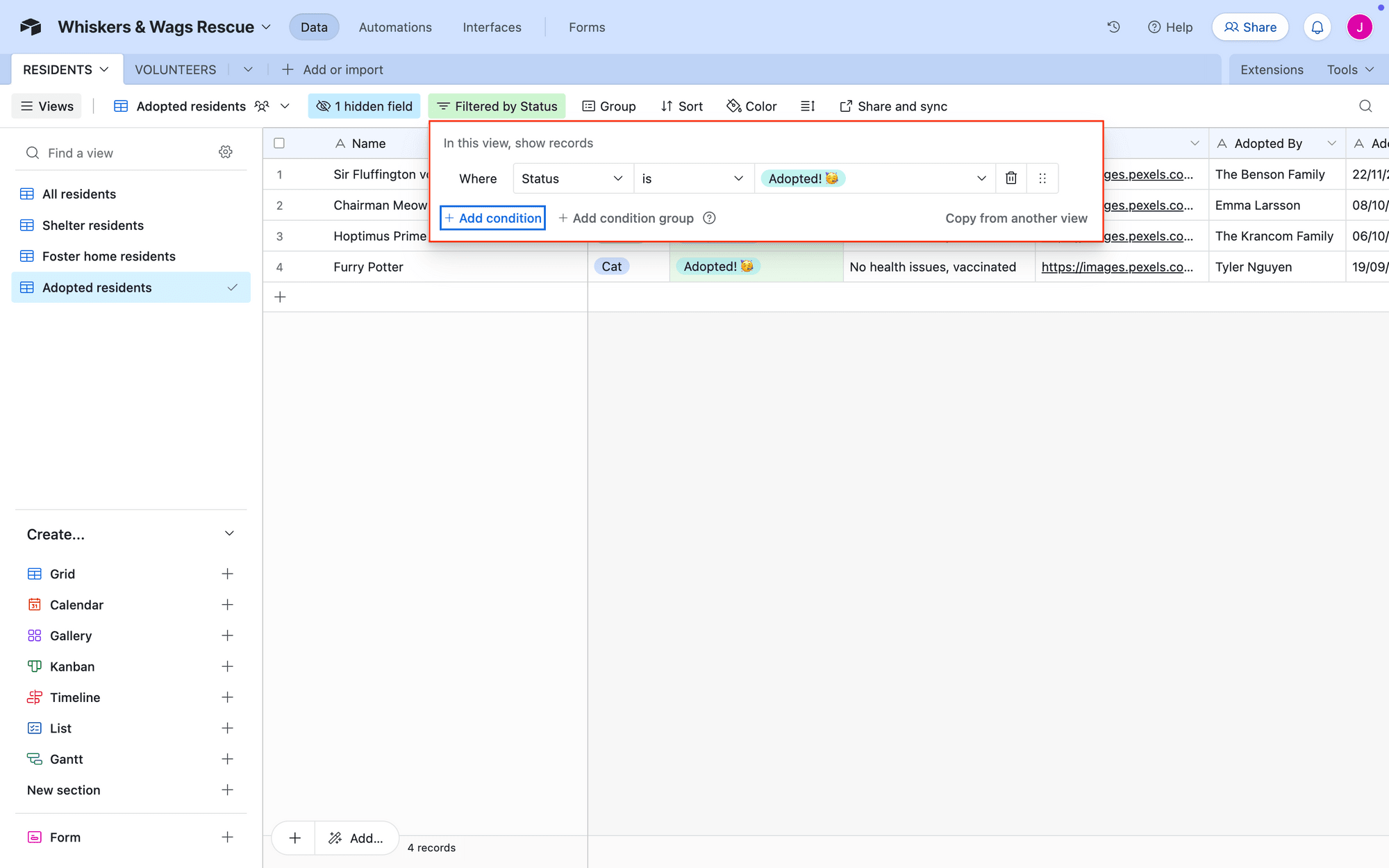Click the history/clock icon top bar
Viewport: 1389px width, 868px height.
pyautogui.click(x=1113, y=27)
